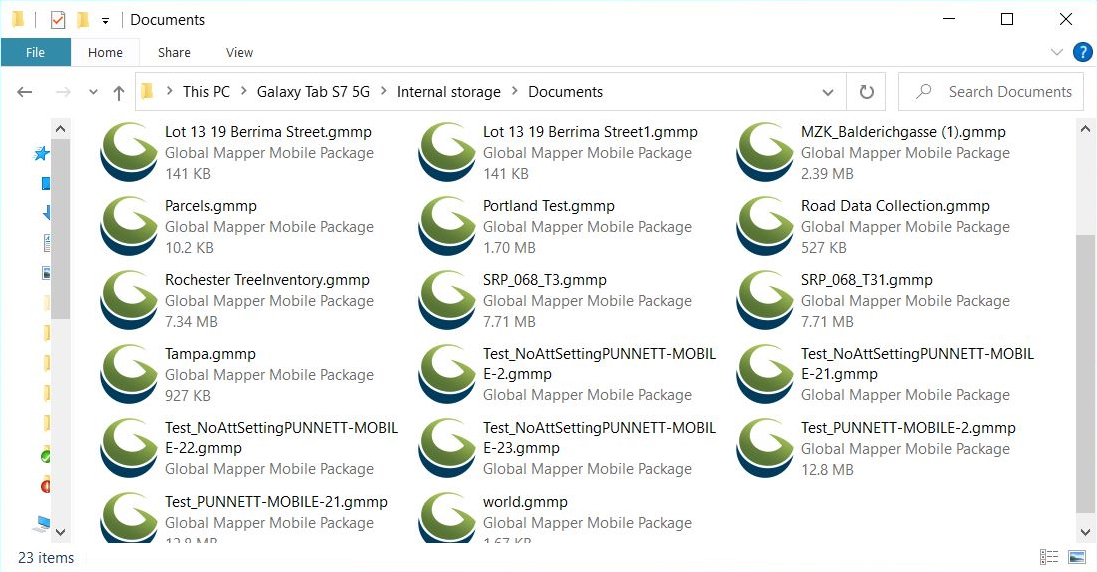Expand the ribbon with the chevron
The width and height of the screenshot is (1097, 572).
(1057, 52)
